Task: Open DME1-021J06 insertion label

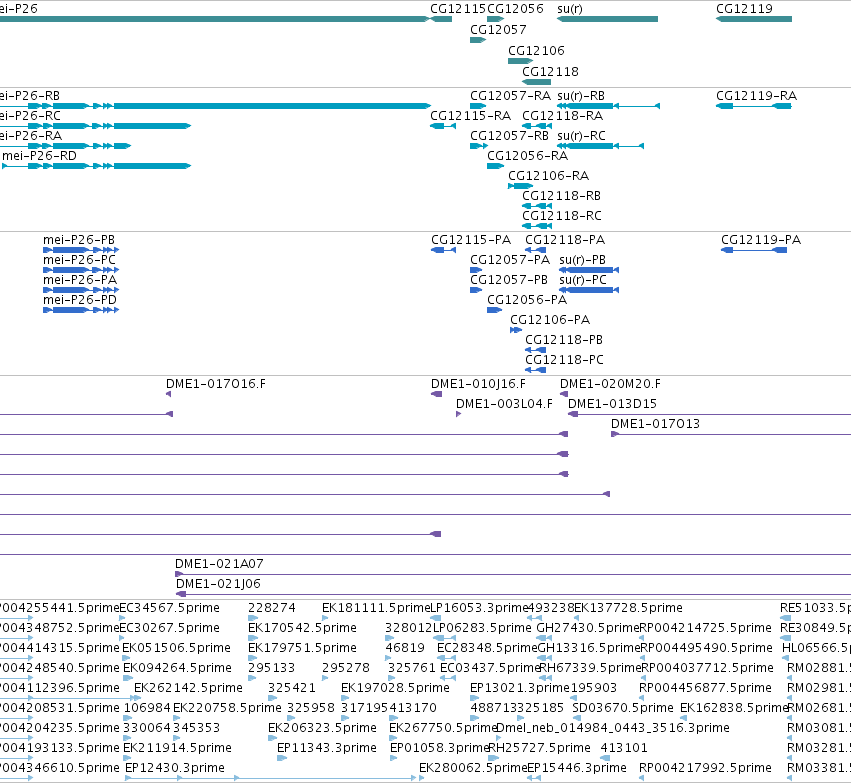Action: pos(218,584)
